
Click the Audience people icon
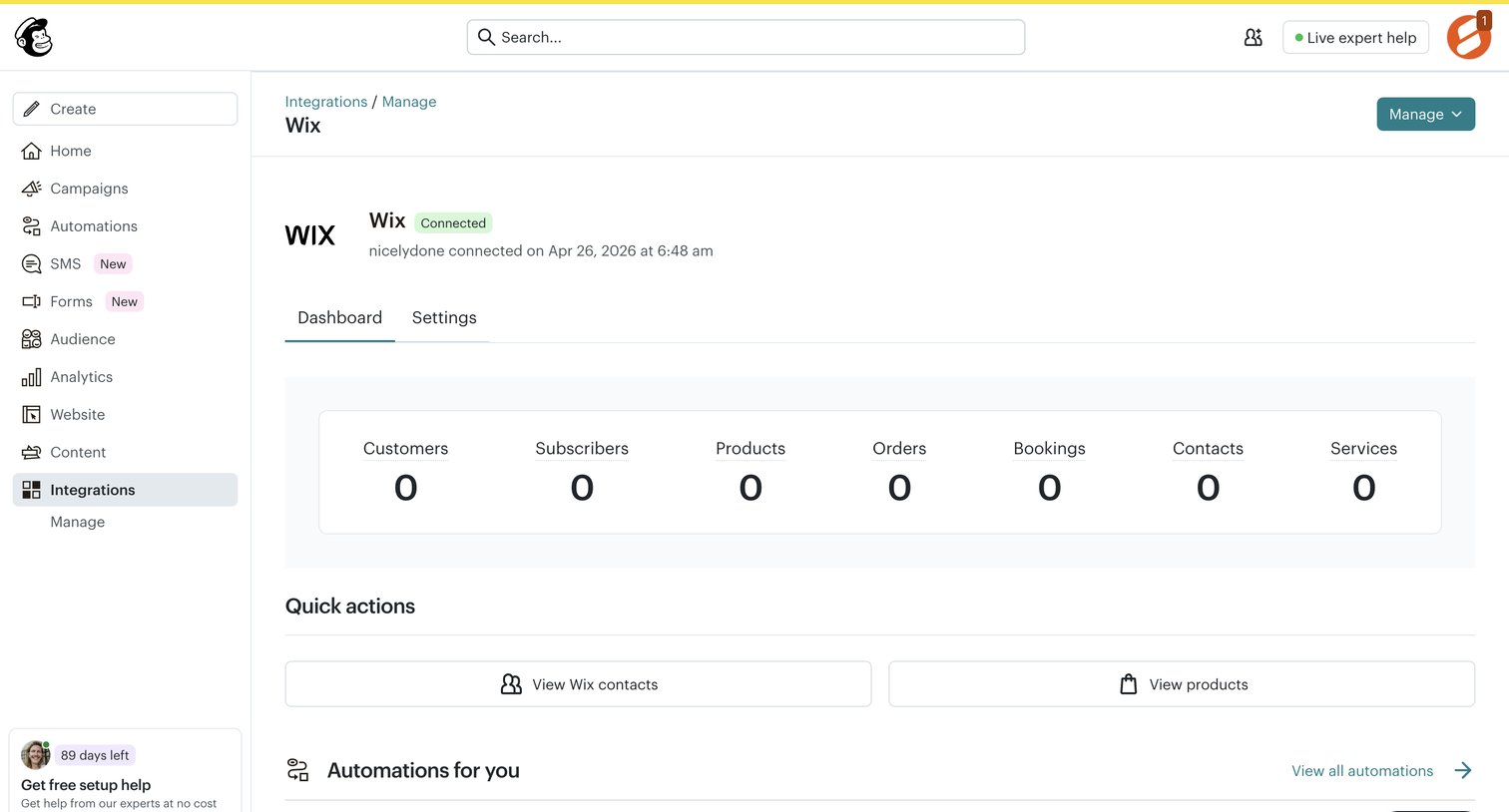[x=32, y=339]
